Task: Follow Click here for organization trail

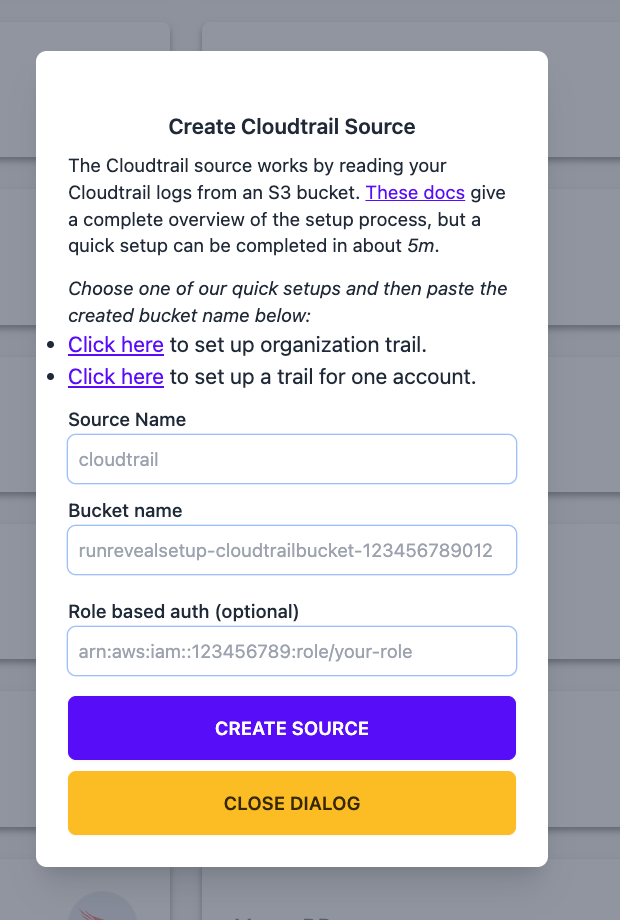Action: 116,345
